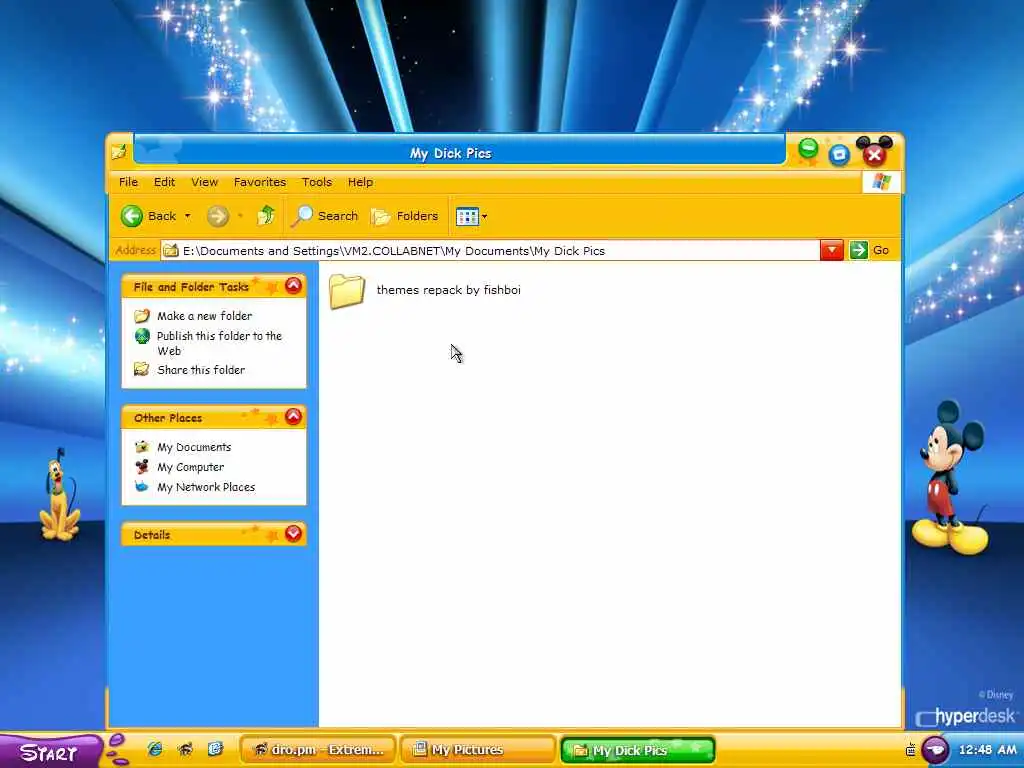The image size is (1024, 768).
Task: Click the Share this folder icon
Action: 142,370
